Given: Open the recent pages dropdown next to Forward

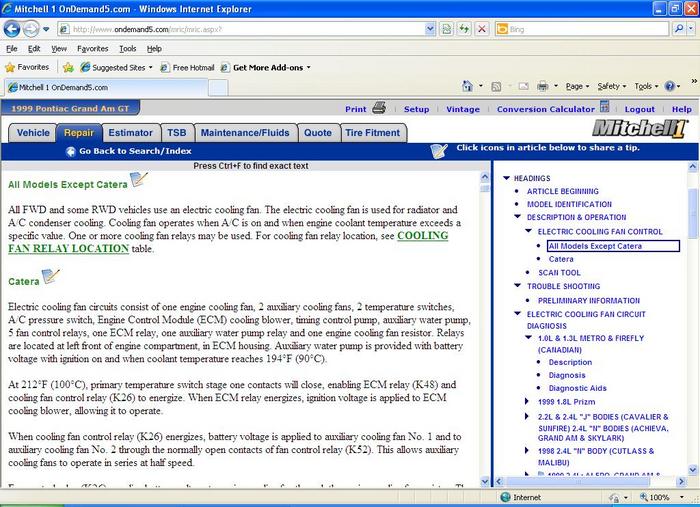Looking at the screenshot, I should (x=46, y=30).
